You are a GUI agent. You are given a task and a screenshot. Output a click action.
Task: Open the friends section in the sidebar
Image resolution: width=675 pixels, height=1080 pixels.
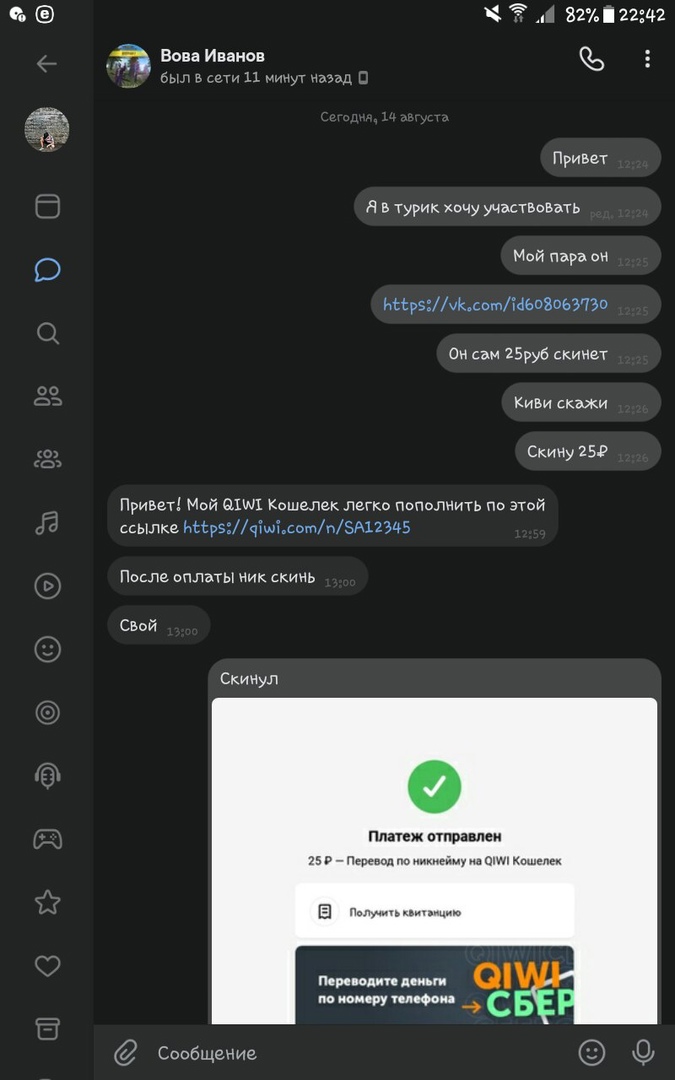pyautogui.click(x=47, y=396)
